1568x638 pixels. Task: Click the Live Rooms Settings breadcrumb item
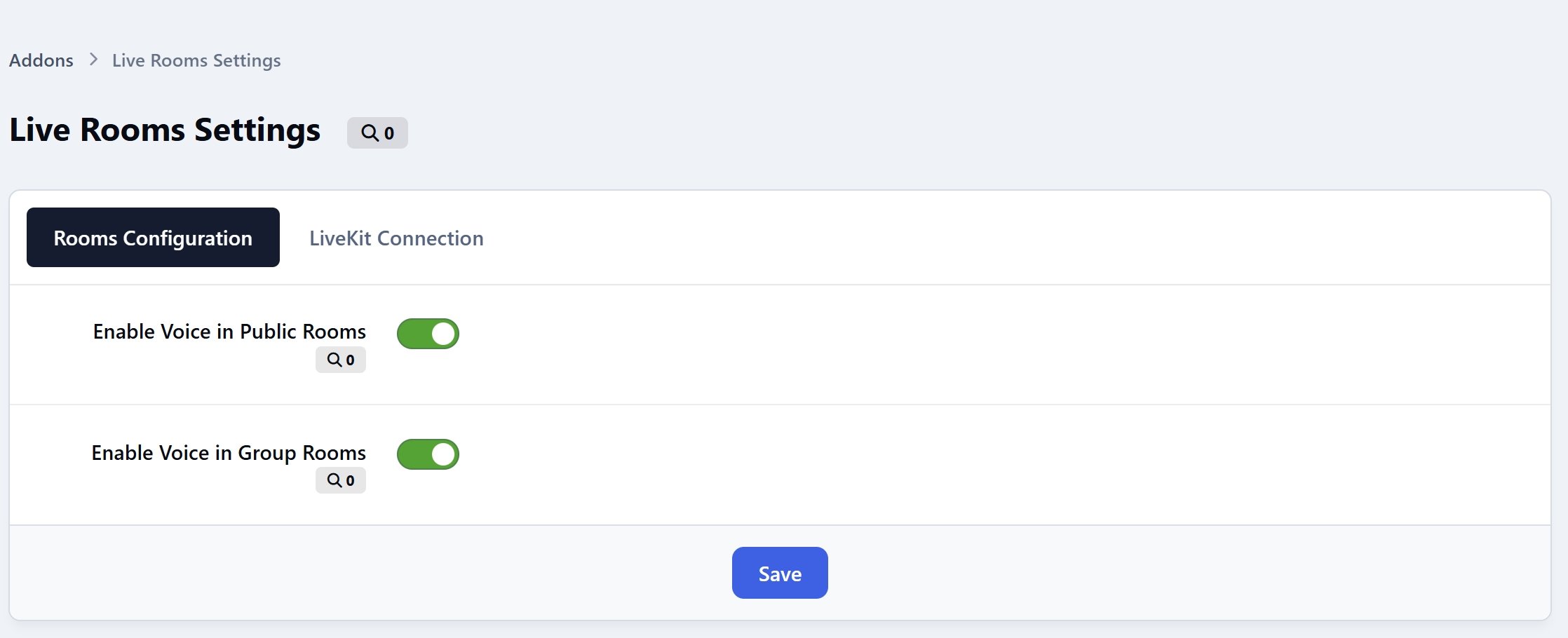coord(196,60)
